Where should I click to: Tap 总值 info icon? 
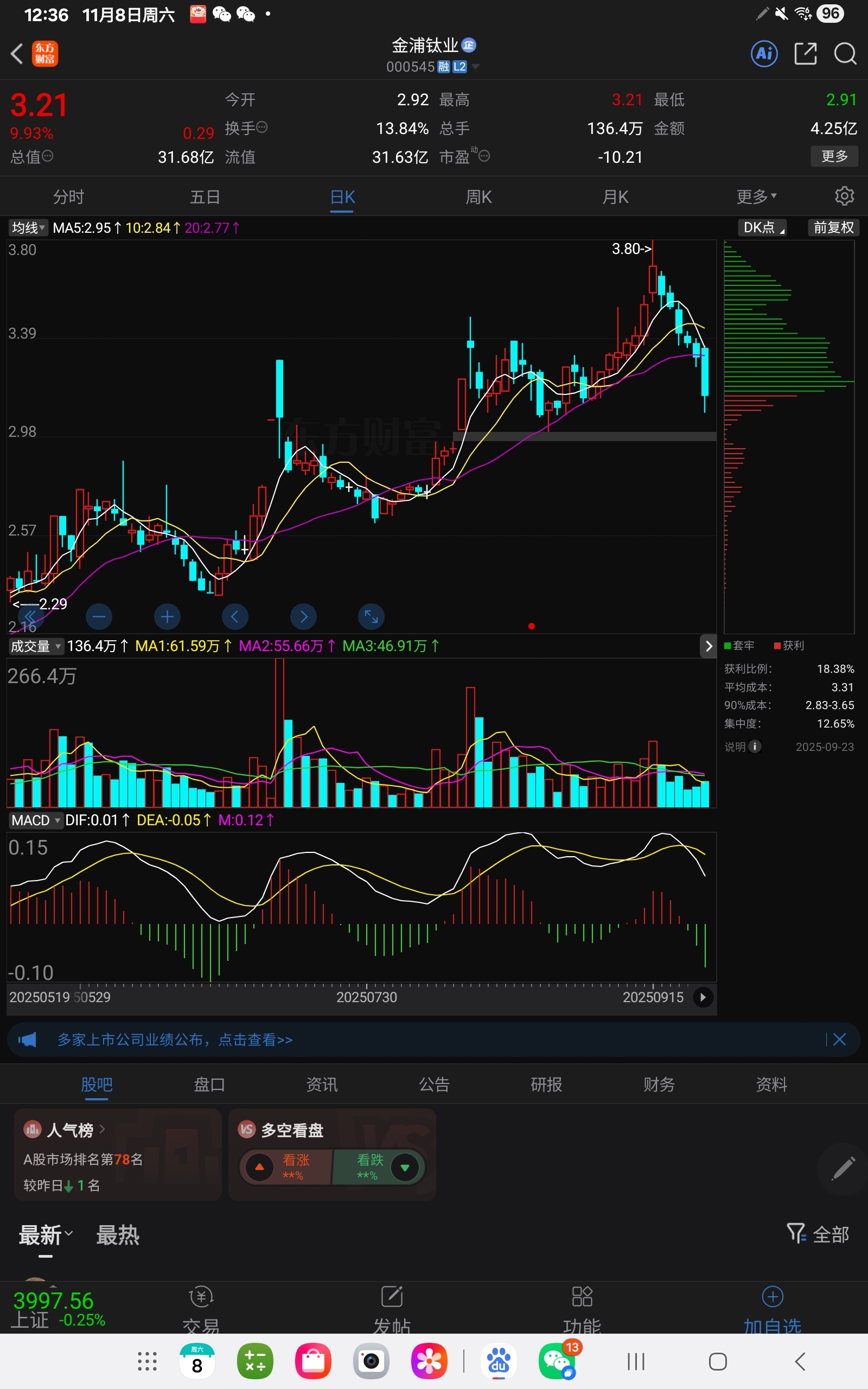[x=48, y=156]
